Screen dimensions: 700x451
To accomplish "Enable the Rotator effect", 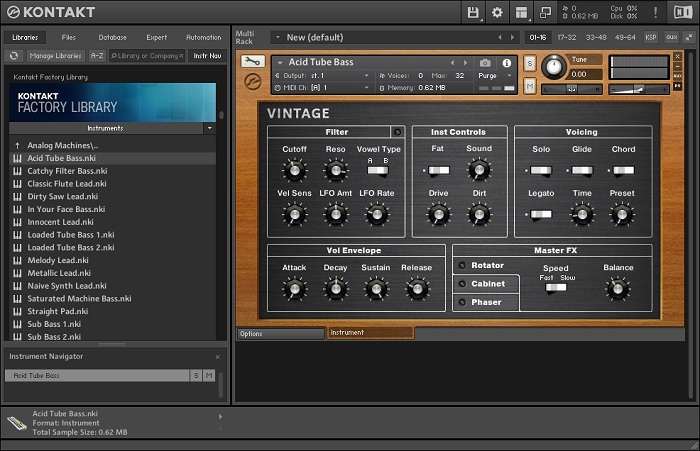I will 462,265.
